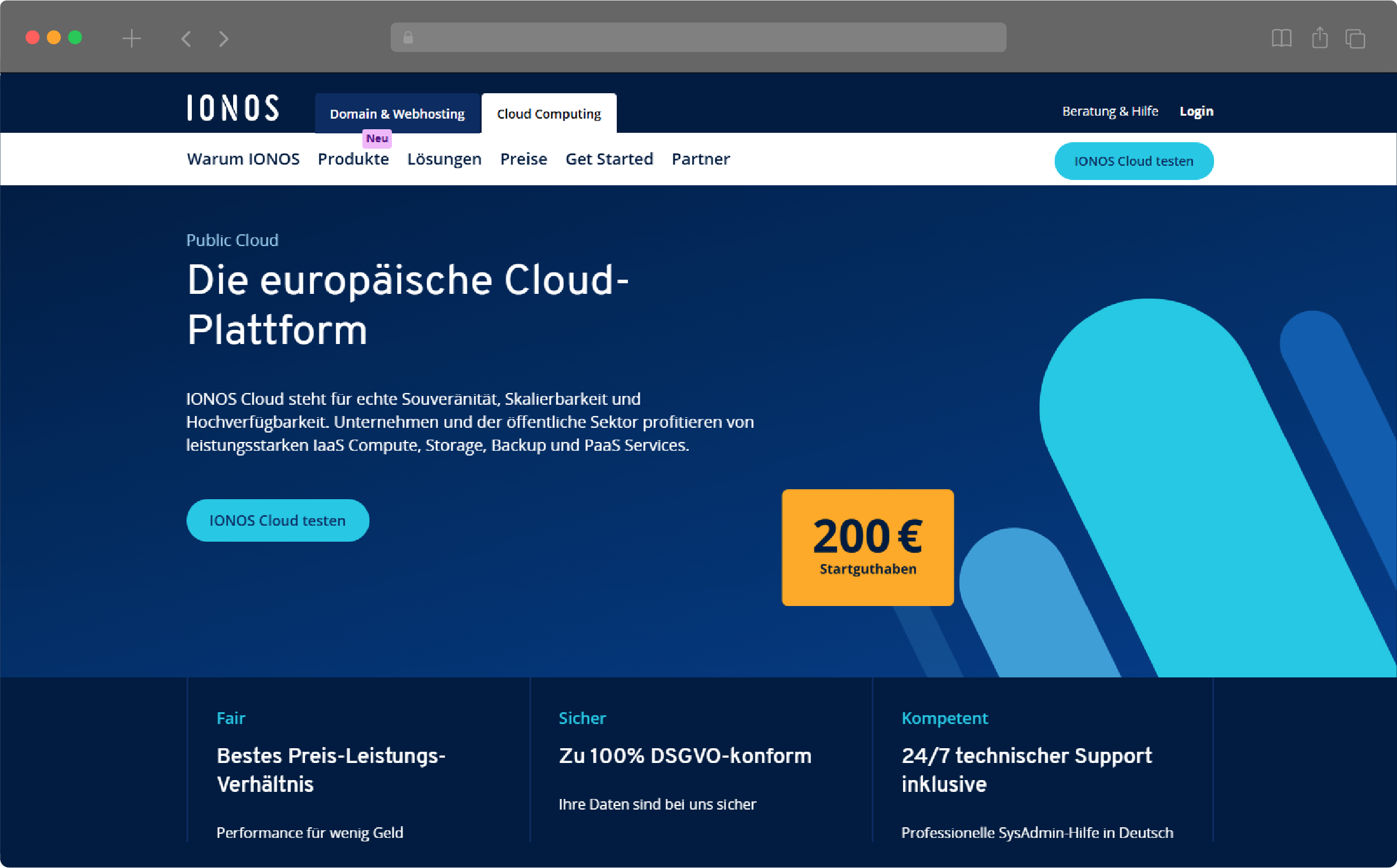The width and height of the screenshot is (1397, 868).
Task: Go to Preise page
Action: 524,159
